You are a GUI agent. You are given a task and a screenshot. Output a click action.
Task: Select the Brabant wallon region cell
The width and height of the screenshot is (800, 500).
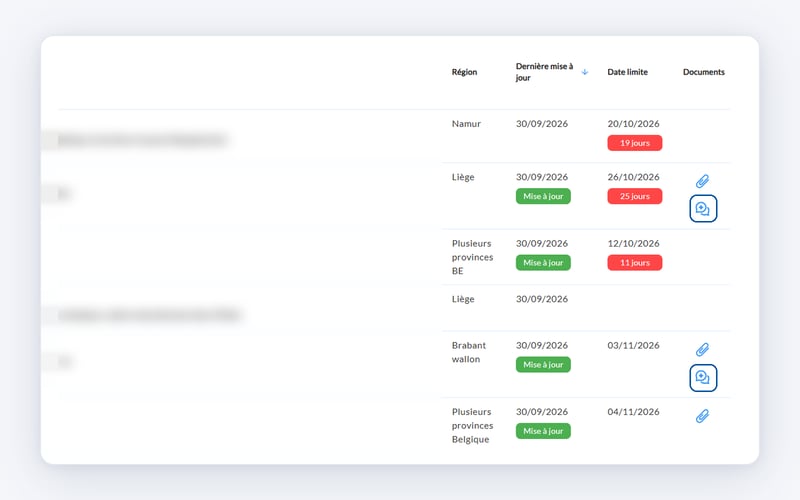[x=468, y=352]
